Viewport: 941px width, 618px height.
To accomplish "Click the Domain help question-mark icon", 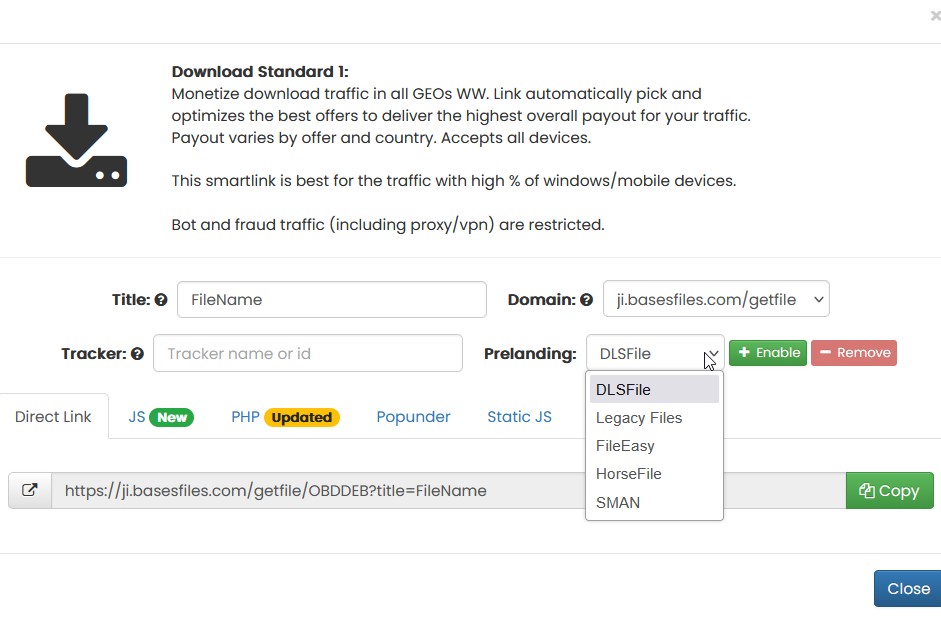I will pyautogui.click(x=586, y=299).
